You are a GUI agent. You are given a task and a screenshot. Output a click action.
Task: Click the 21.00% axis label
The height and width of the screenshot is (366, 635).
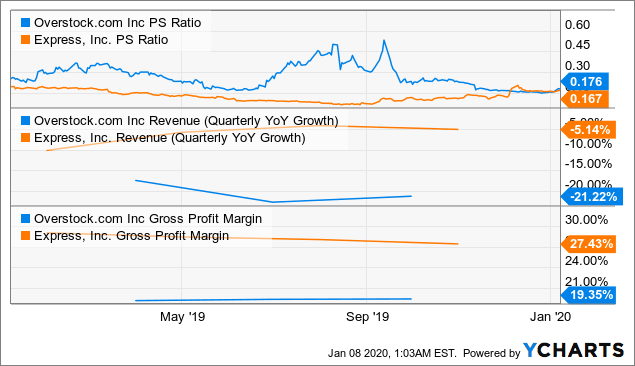click(x=587, y=281)
